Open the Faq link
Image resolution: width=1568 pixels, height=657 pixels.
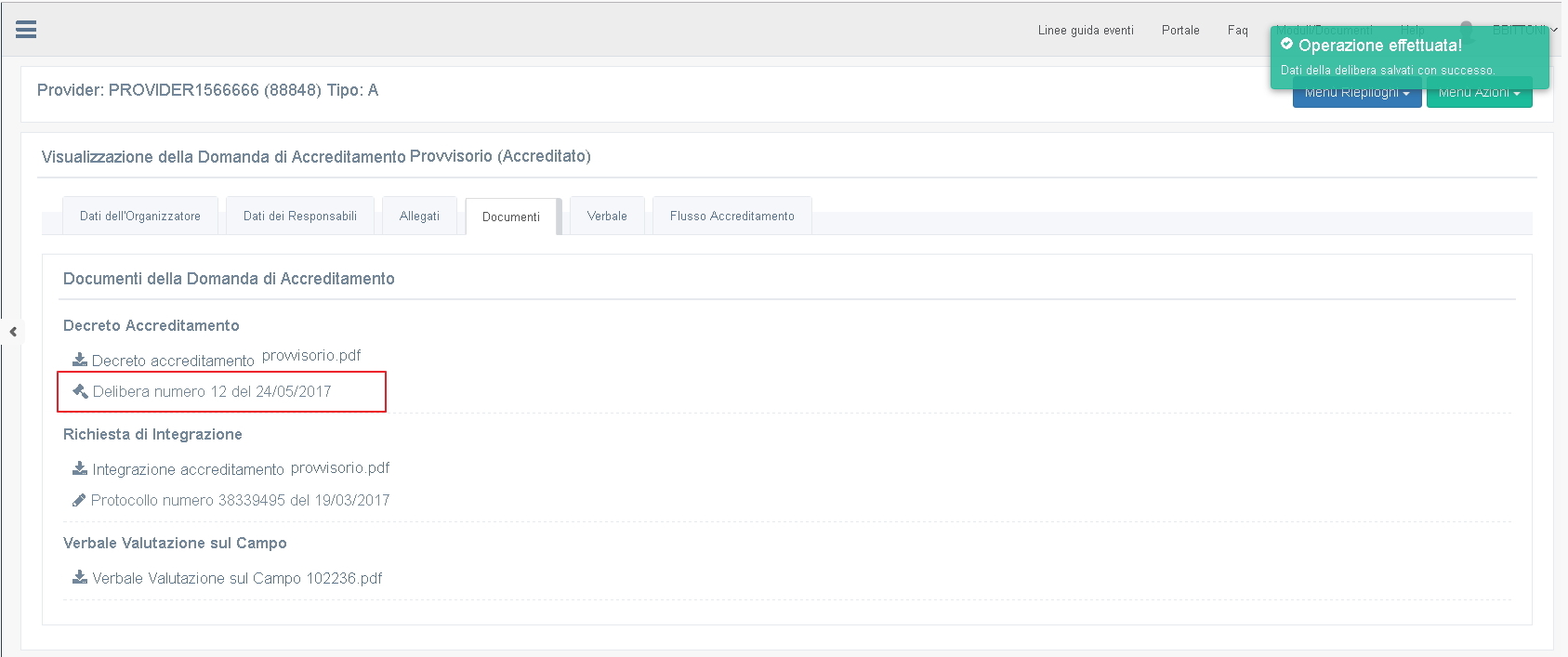point(1237,30)
